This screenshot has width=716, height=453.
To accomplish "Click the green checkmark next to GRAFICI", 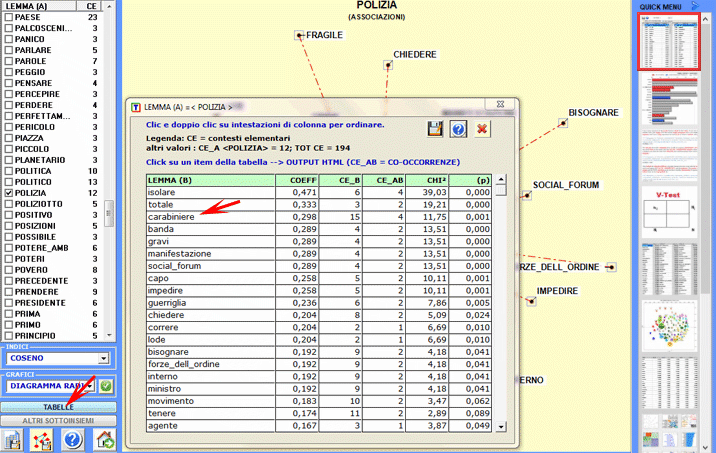I will [106, 386].
